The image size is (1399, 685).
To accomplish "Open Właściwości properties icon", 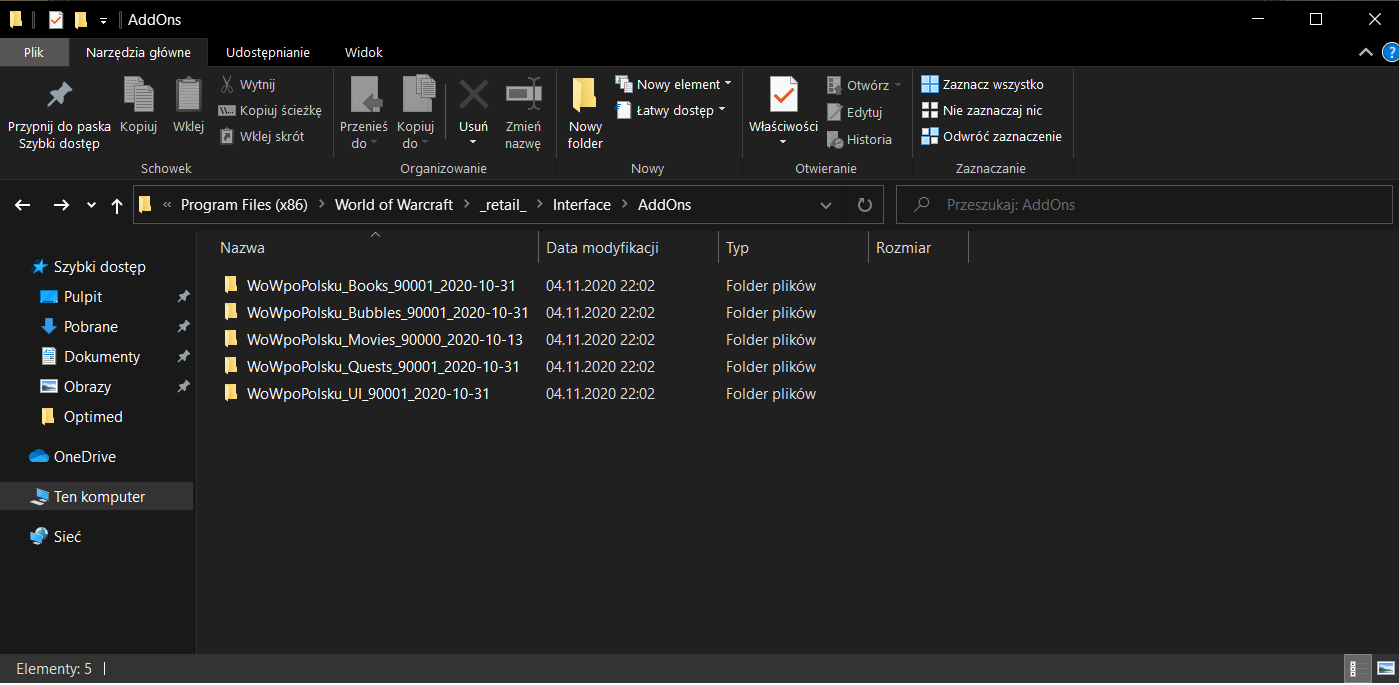I will tap(783, 95).
